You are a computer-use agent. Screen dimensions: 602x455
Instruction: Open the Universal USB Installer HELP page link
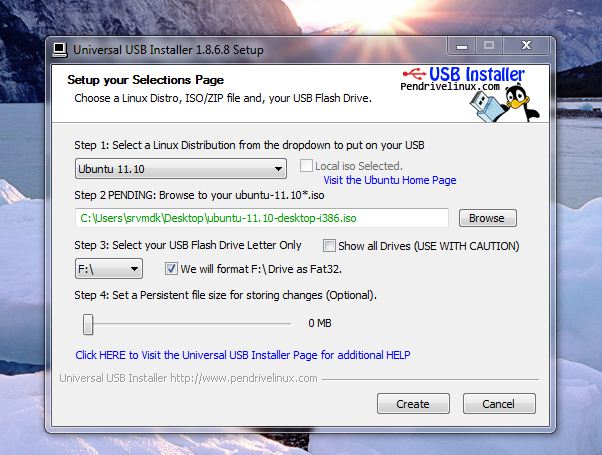[x=243, y=355]
